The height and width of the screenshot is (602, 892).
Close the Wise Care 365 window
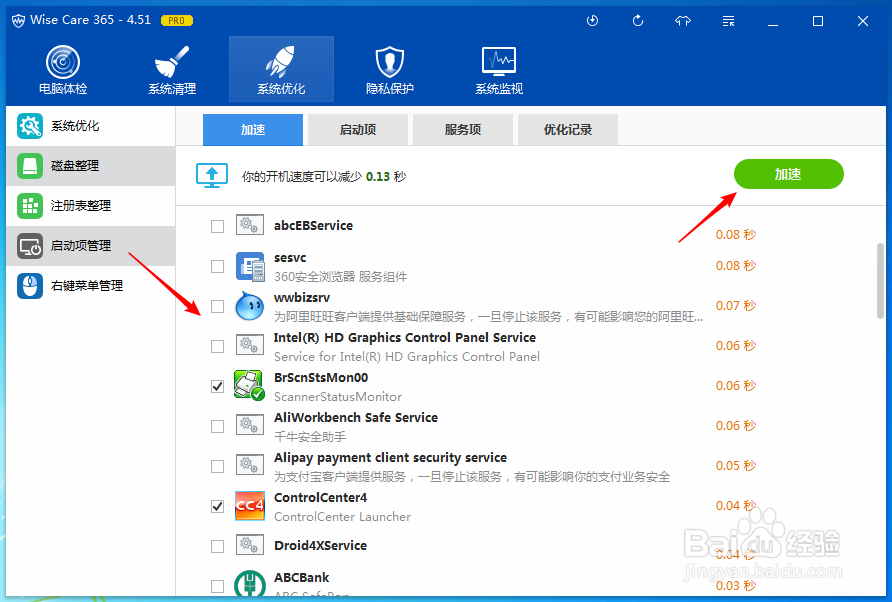coord(862,21)
